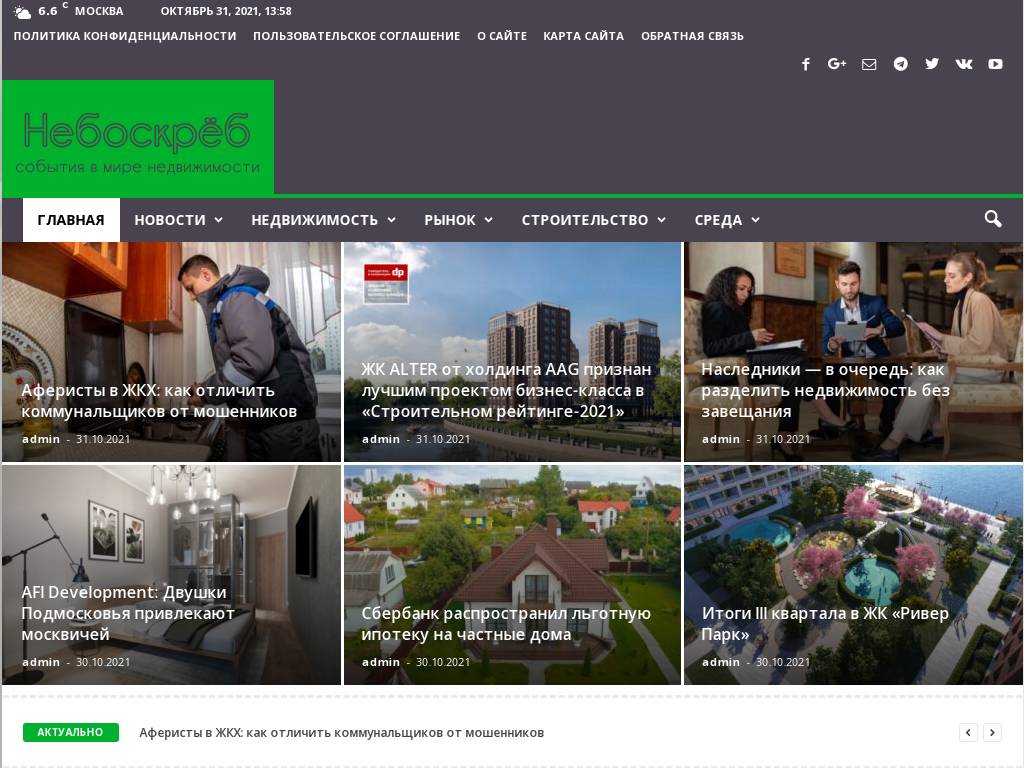Viewport: 1024px width, 768px height.
Task: Expand the НОВОСТИ dropdown menu
Action: pos(178,219)
